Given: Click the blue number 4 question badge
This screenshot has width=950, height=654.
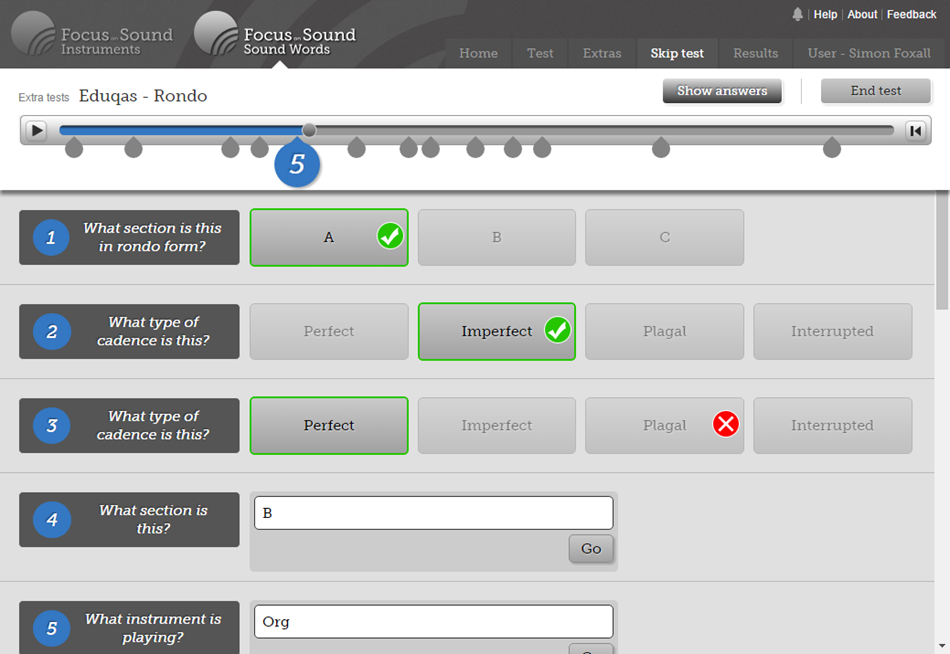Looking at the screenshot, I should point(51,519).
